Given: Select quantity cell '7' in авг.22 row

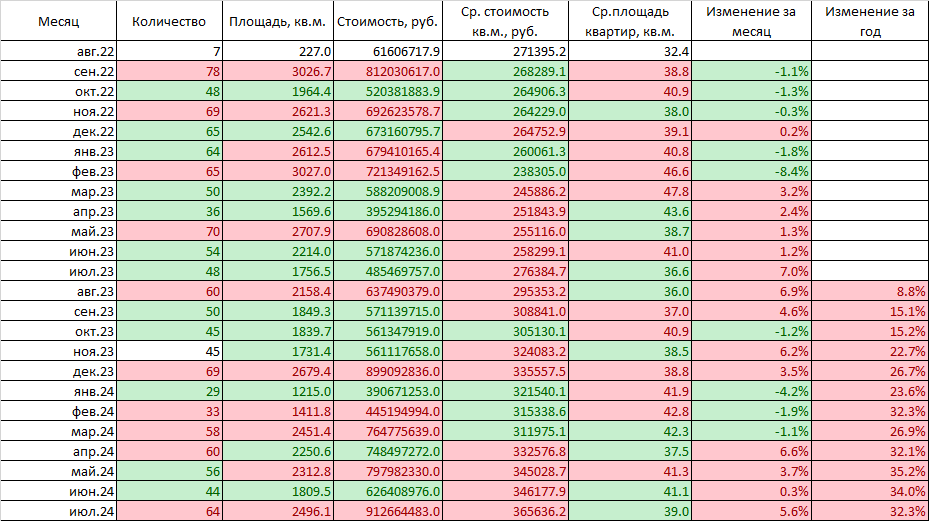Looking at the screenshot, I should coord(169,51).
